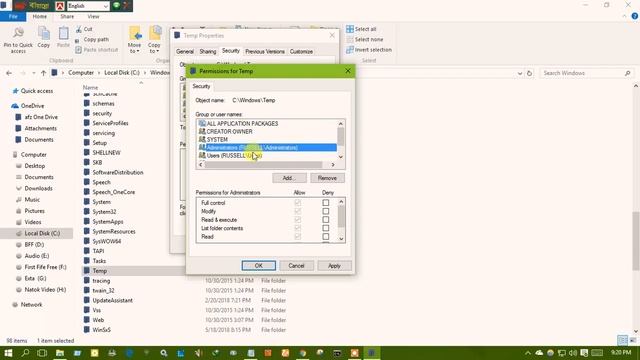Image resolution: width=640 pixels, height=360 pixels.
Task: Toggle Allow for Read & execute
Action: coord(298,220)
